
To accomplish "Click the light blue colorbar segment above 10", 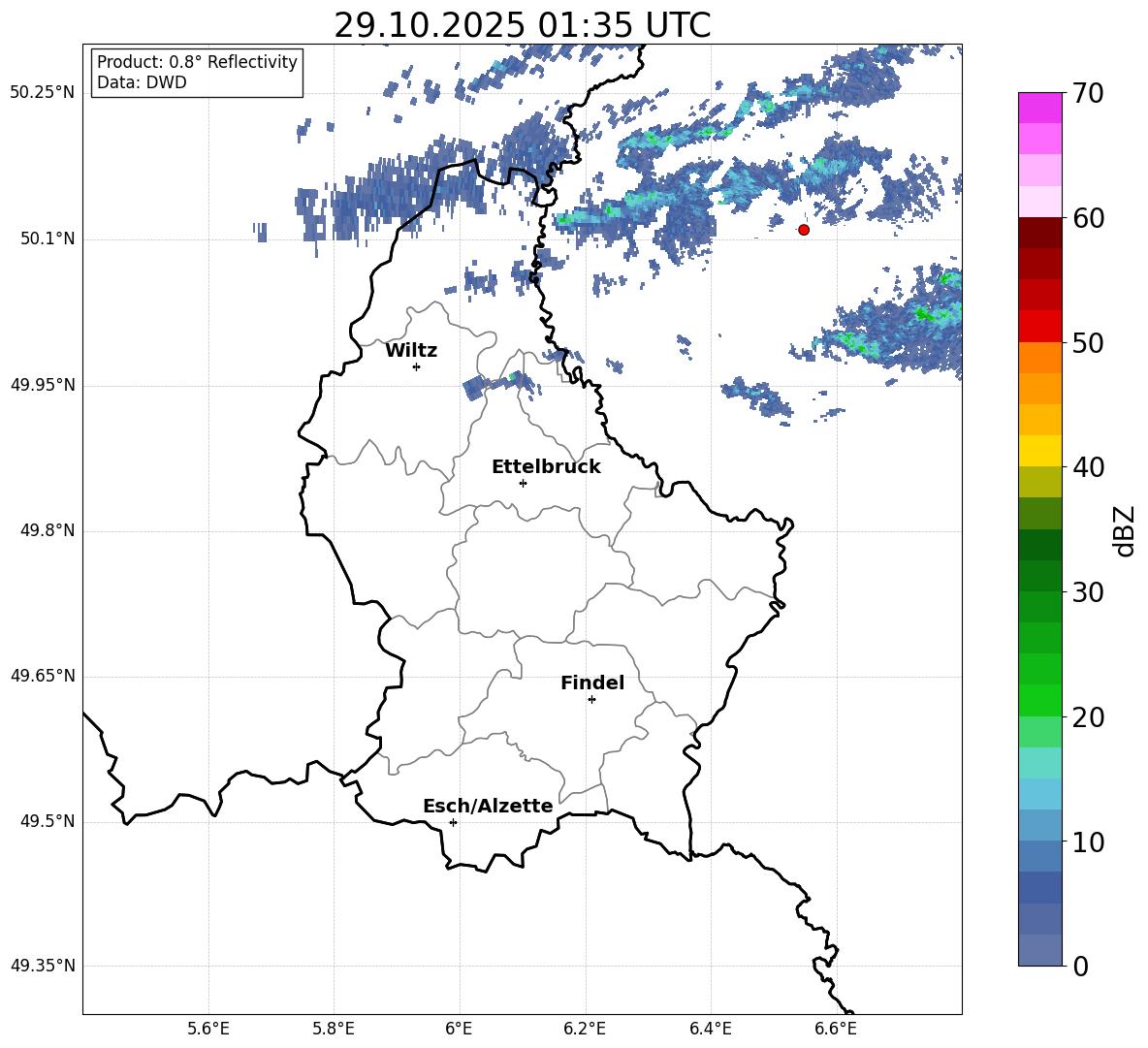I will [1039, 794].
